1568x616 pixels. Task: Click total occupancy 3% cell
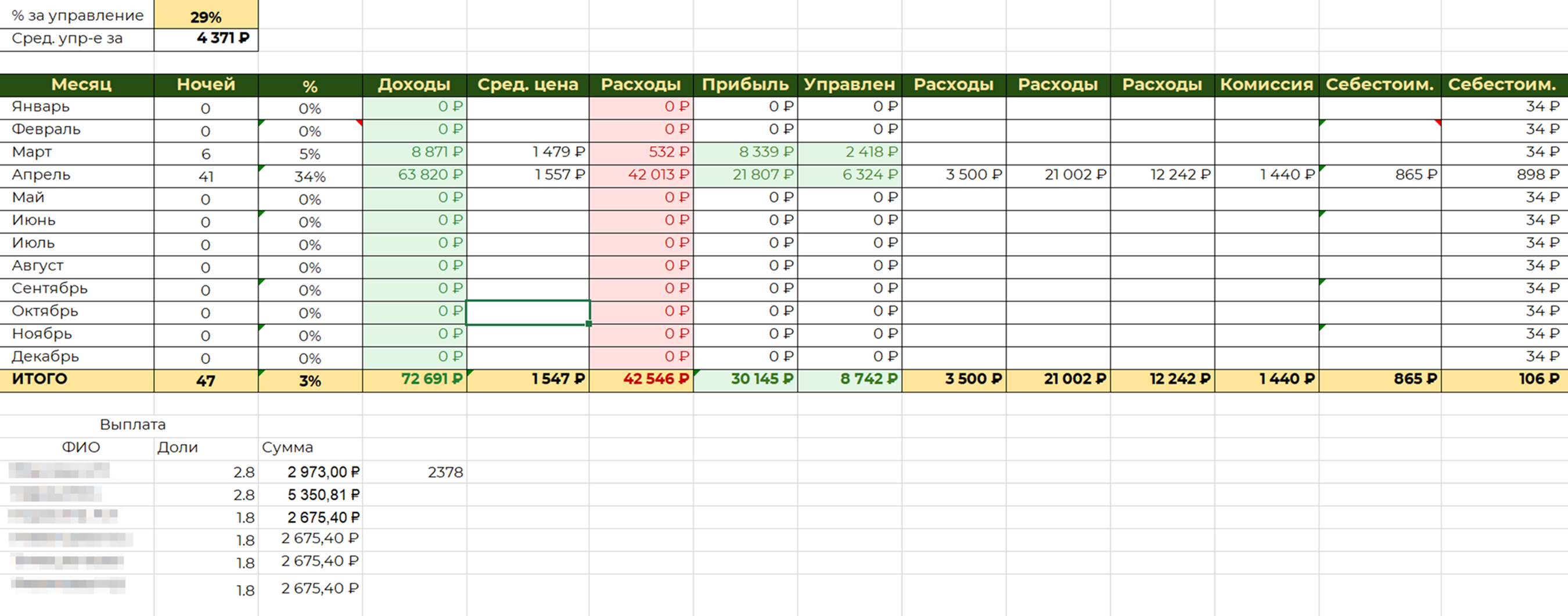click(x=311, y=380)
